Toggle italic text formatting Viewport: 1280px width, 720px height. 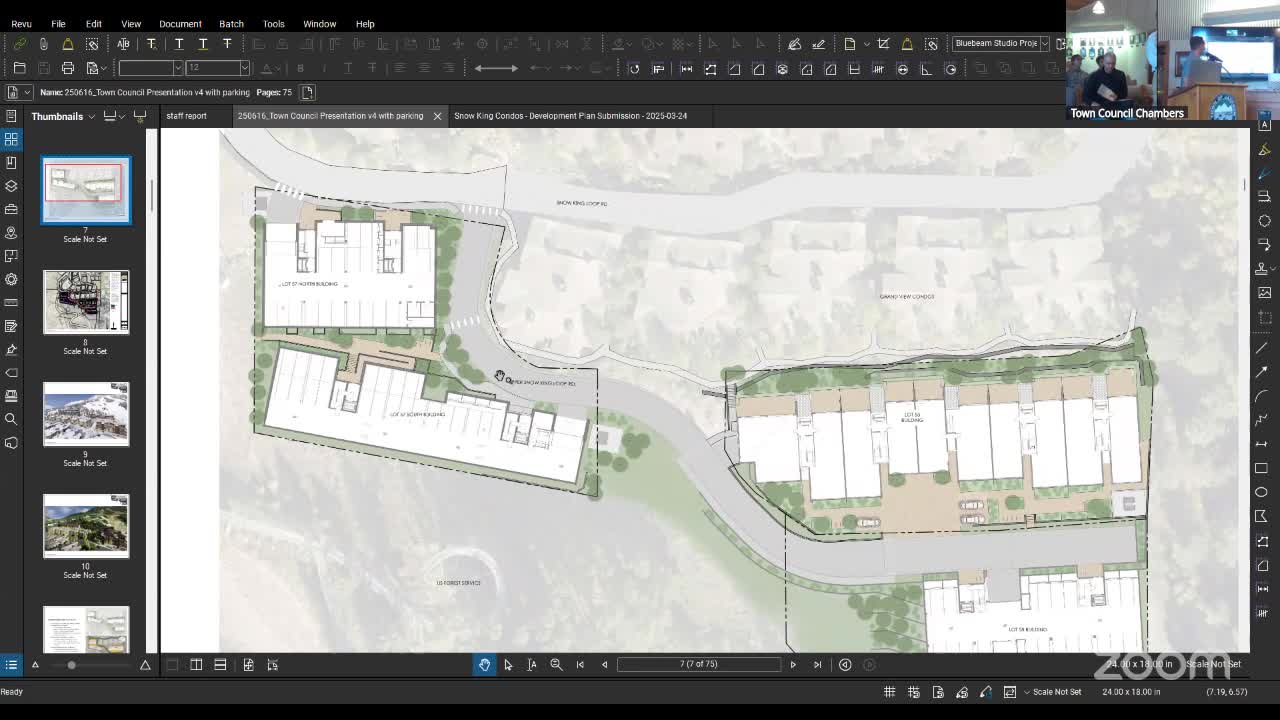pos(325,67)
